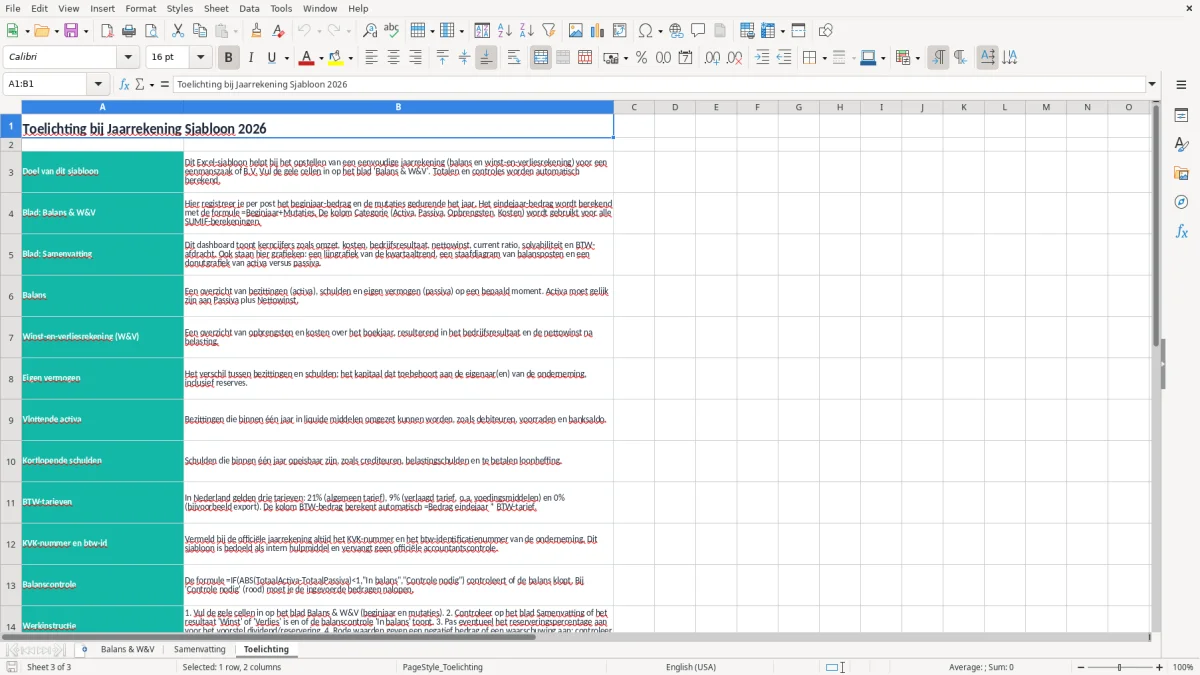Click the Add Decimal Place icon
This screenshot has width=1200, height=675.
(x=712, y=58)
